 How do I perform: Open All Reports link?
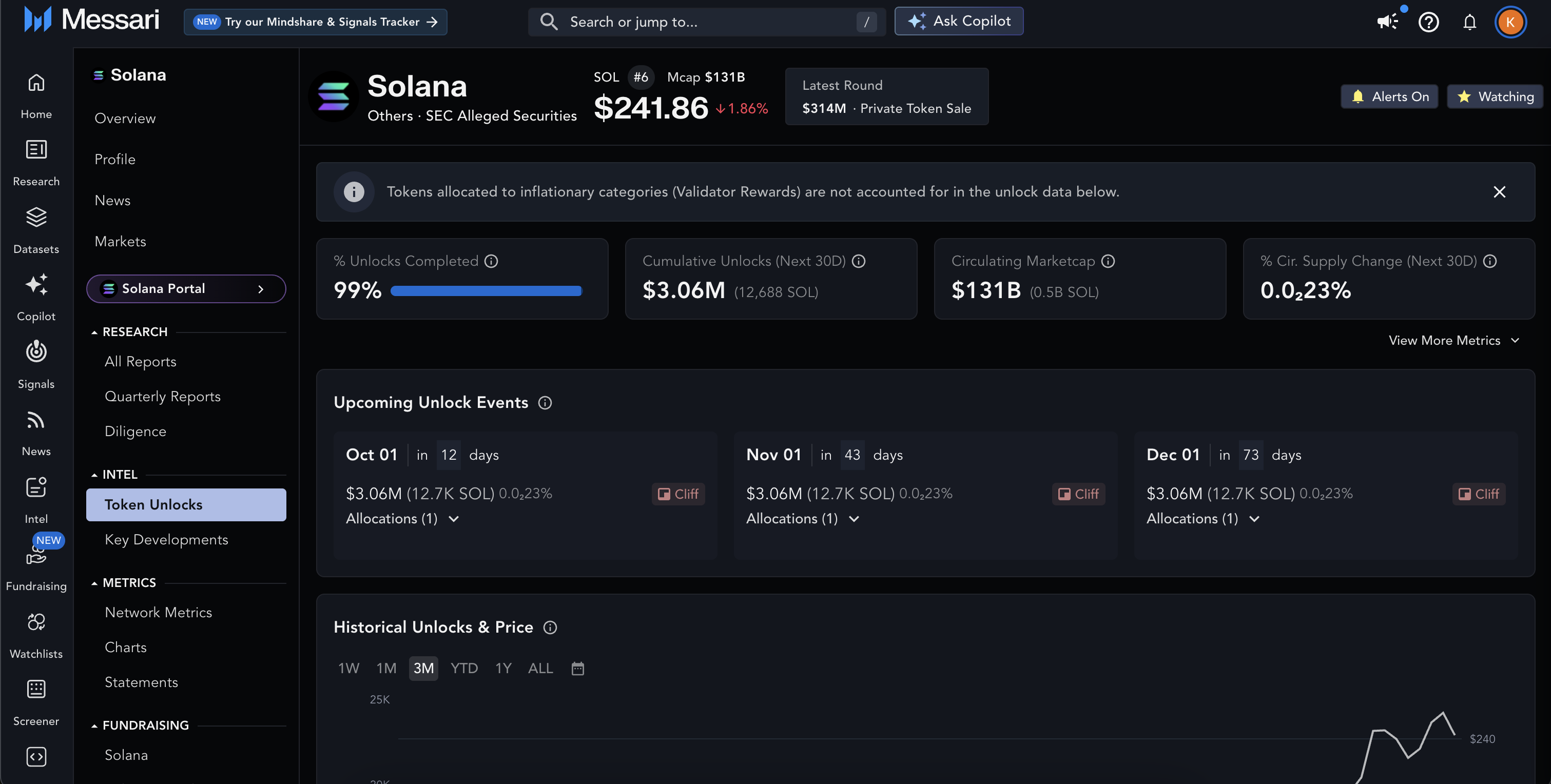140,362
